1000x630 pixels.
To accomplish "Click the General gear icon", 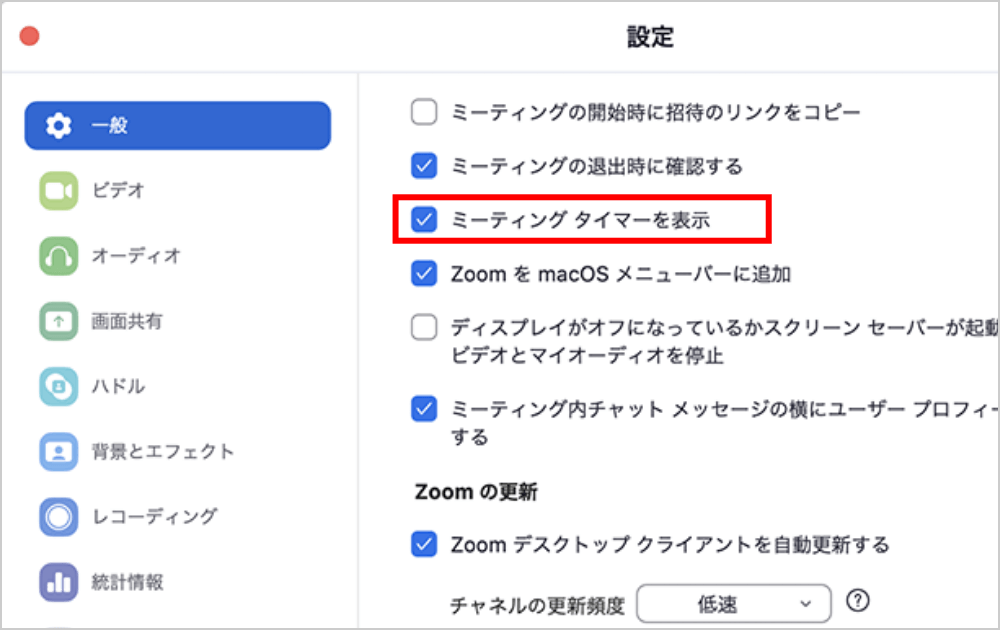I will (x=59, y=126).
